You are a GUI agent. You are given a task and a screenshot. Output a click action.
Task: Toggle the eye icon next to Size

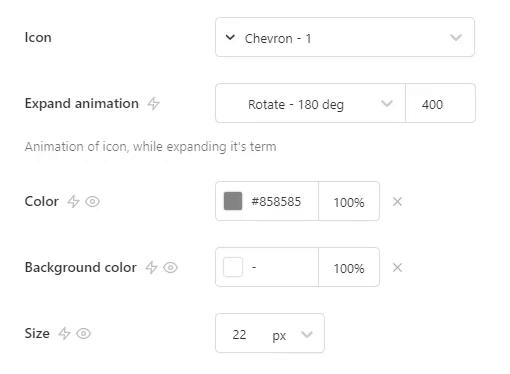click(x=83, y=333)
